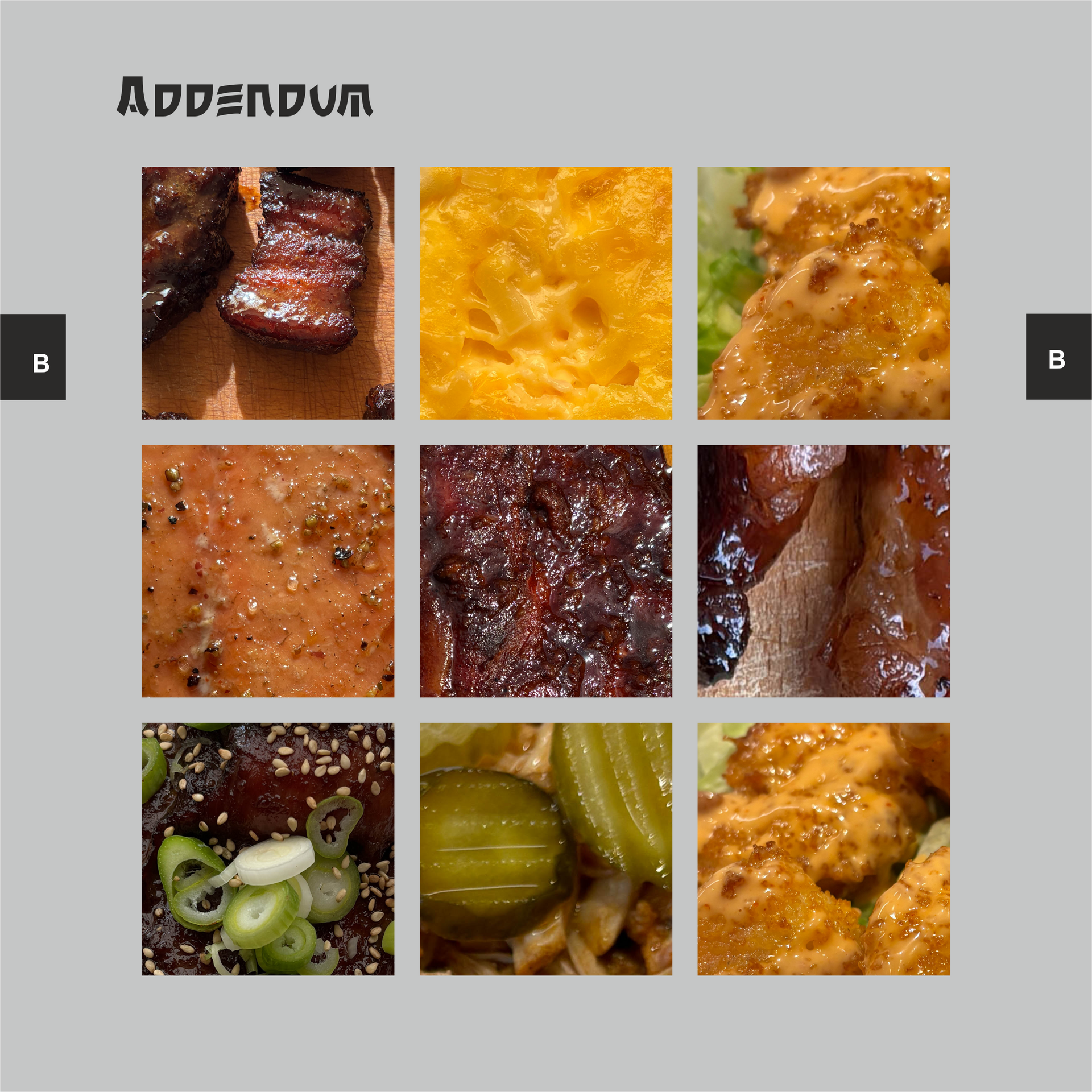Open the last grid photo of sauced chicken

[824, 849]
